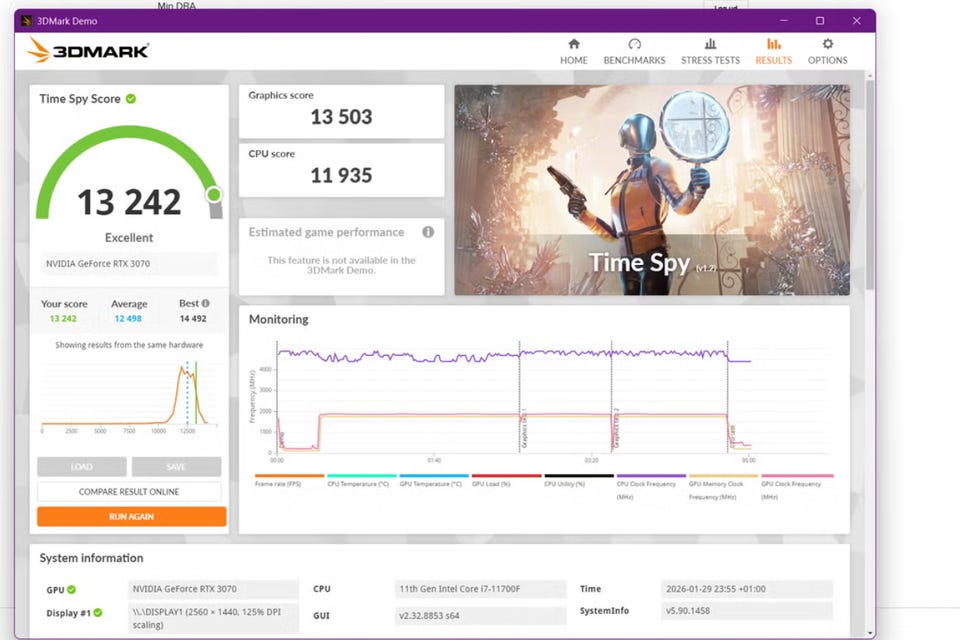Viewport: 960px width, 640px height.
Task: Click the green check next to GPU
Action: coord(72,589)
